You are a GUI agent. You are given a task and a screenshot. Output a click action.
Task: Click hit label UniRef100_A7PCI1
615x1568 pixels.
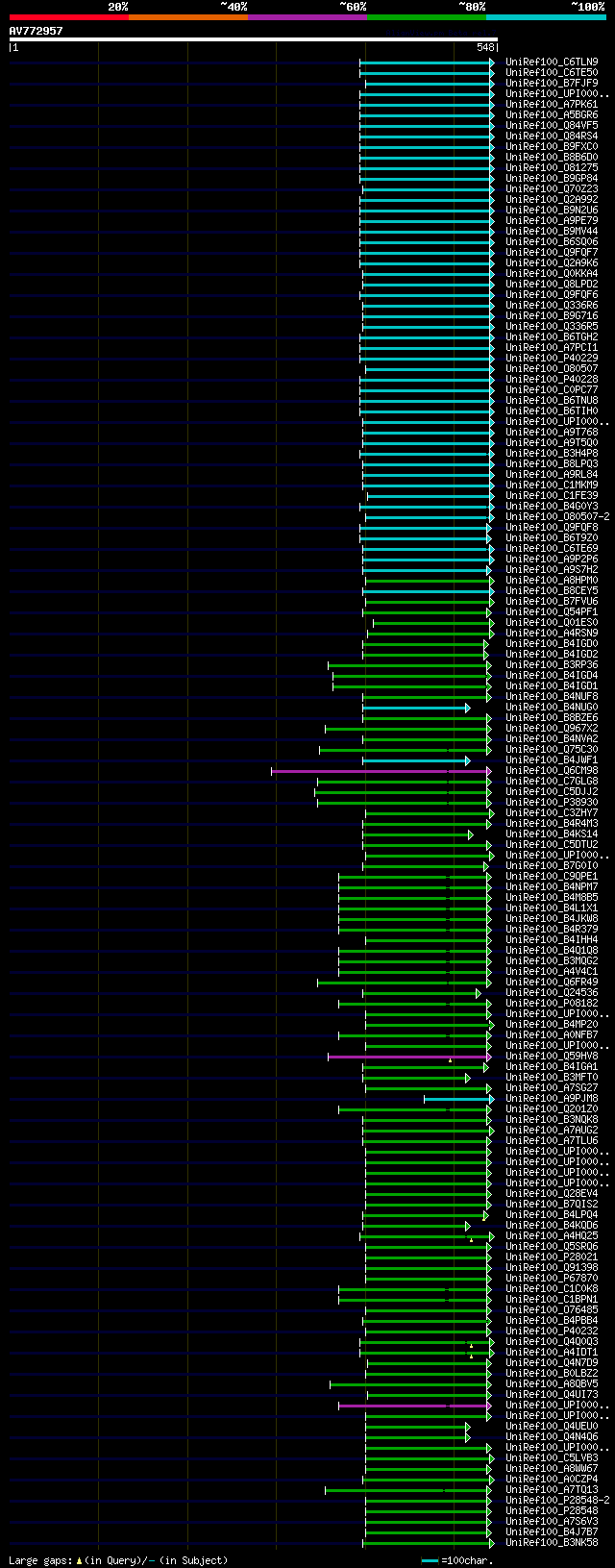pyautogui.click(x=552, y=347)
